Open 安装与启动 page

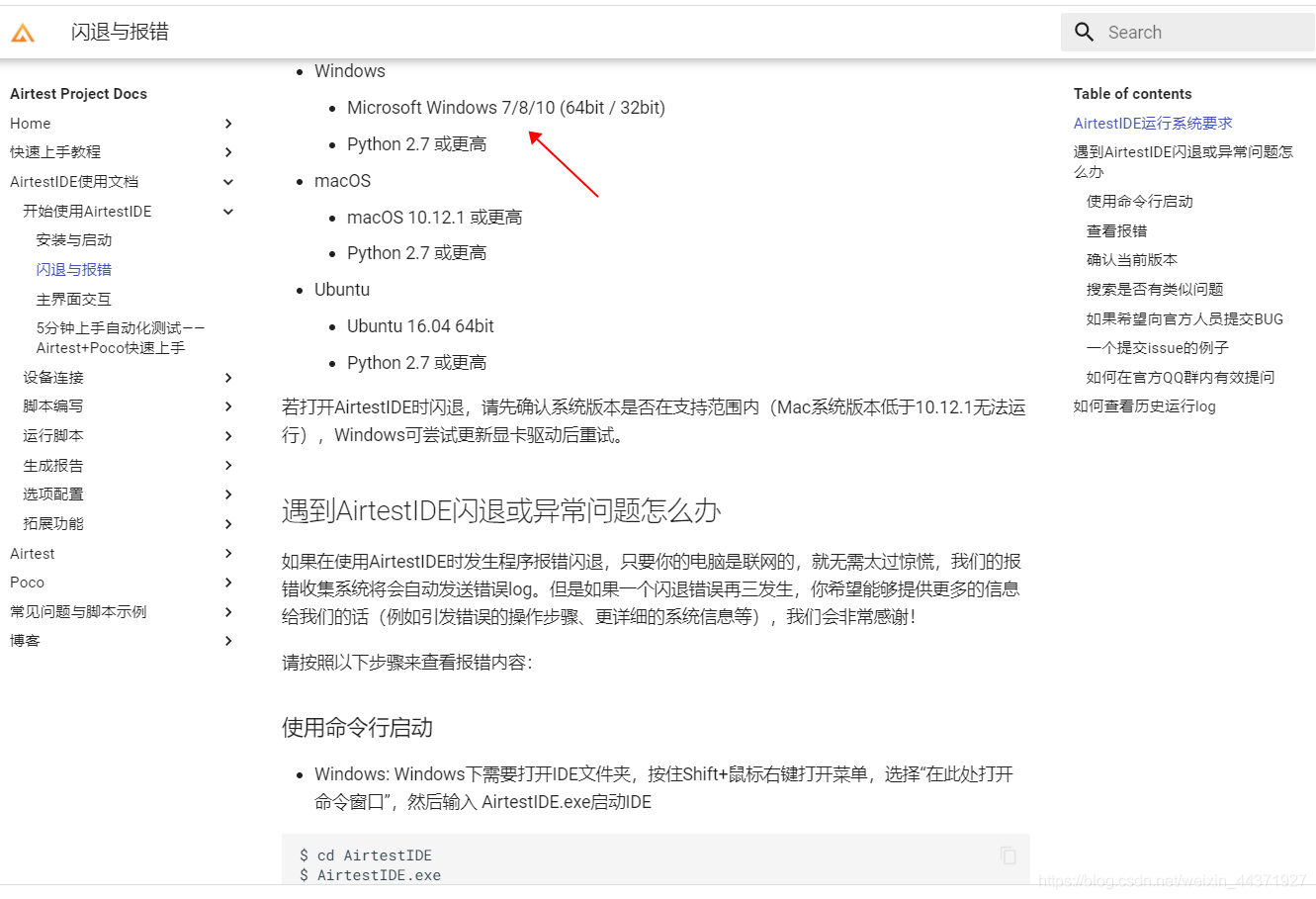[x=74, y=240]
